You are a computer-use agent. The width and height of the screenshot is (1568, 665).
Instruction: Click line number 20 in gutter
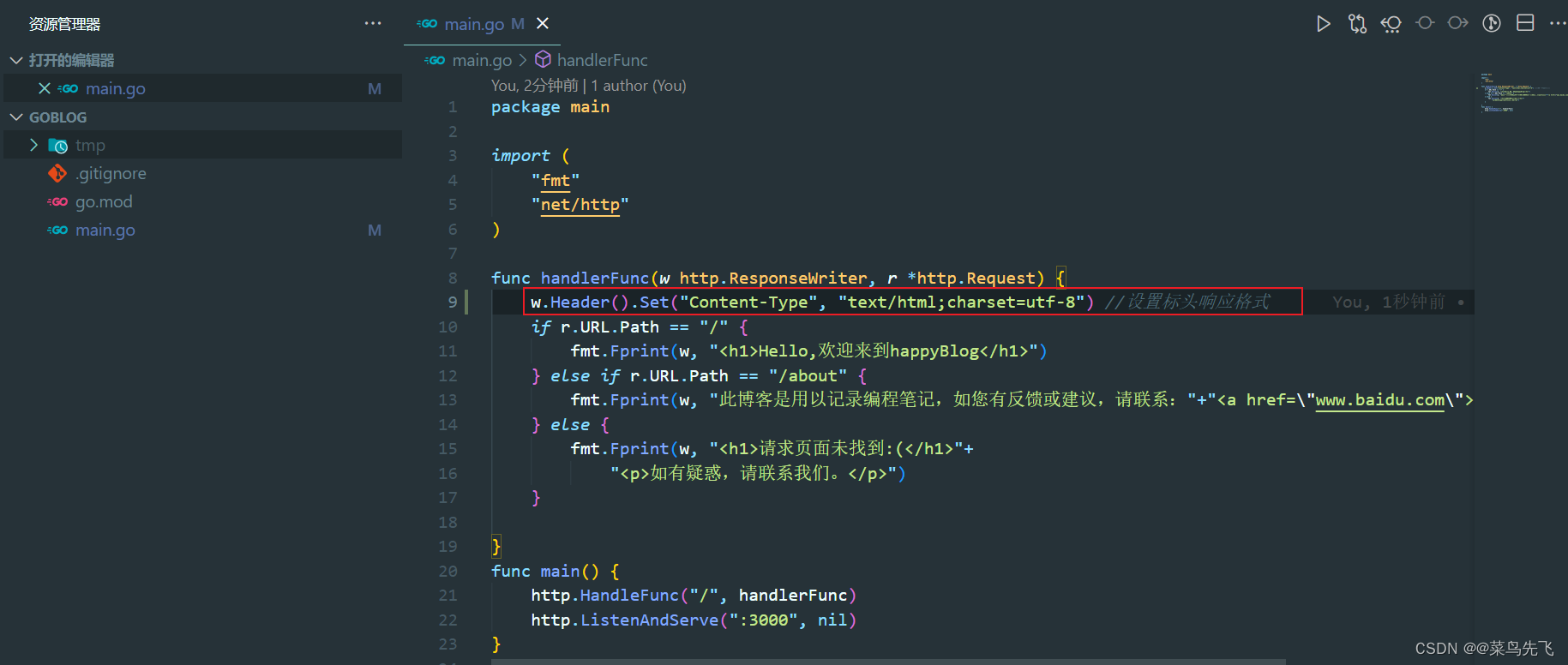pos(448,571)
